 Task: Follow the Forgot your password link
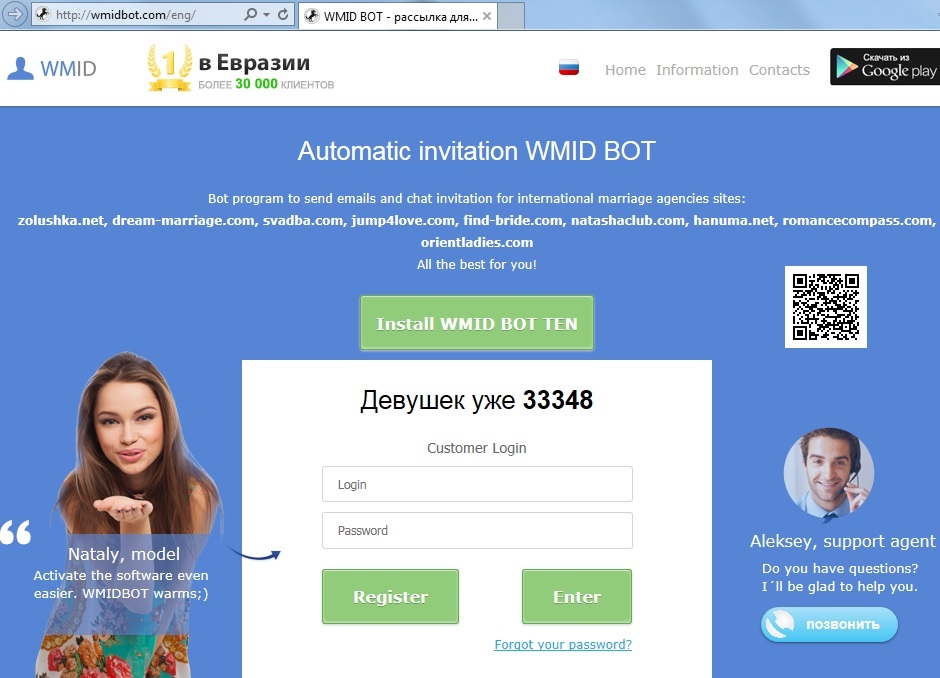click(563, 644)
